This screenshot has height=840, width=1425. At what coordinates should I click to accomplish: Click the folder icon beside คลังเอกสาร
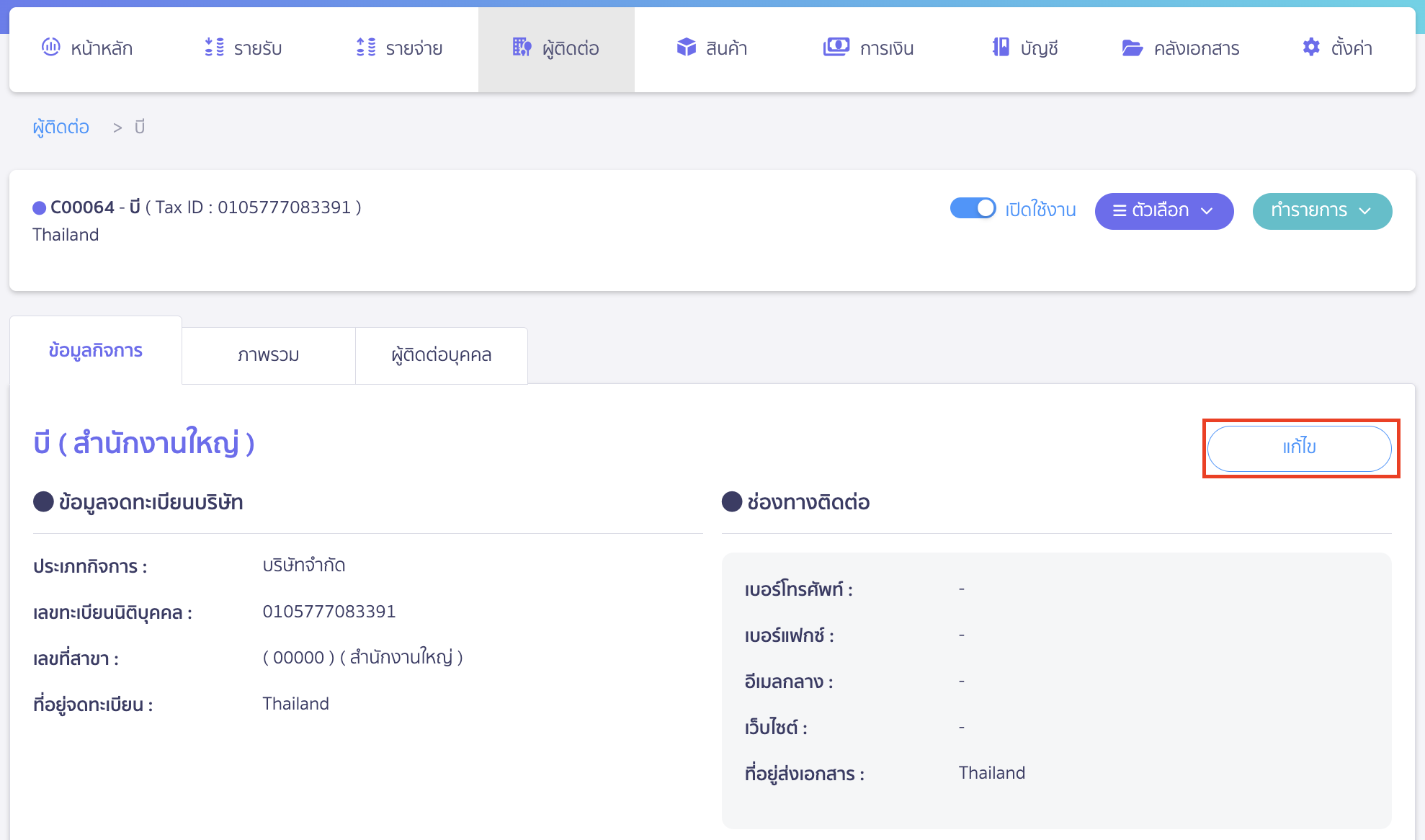click(x=1132, y=48)
